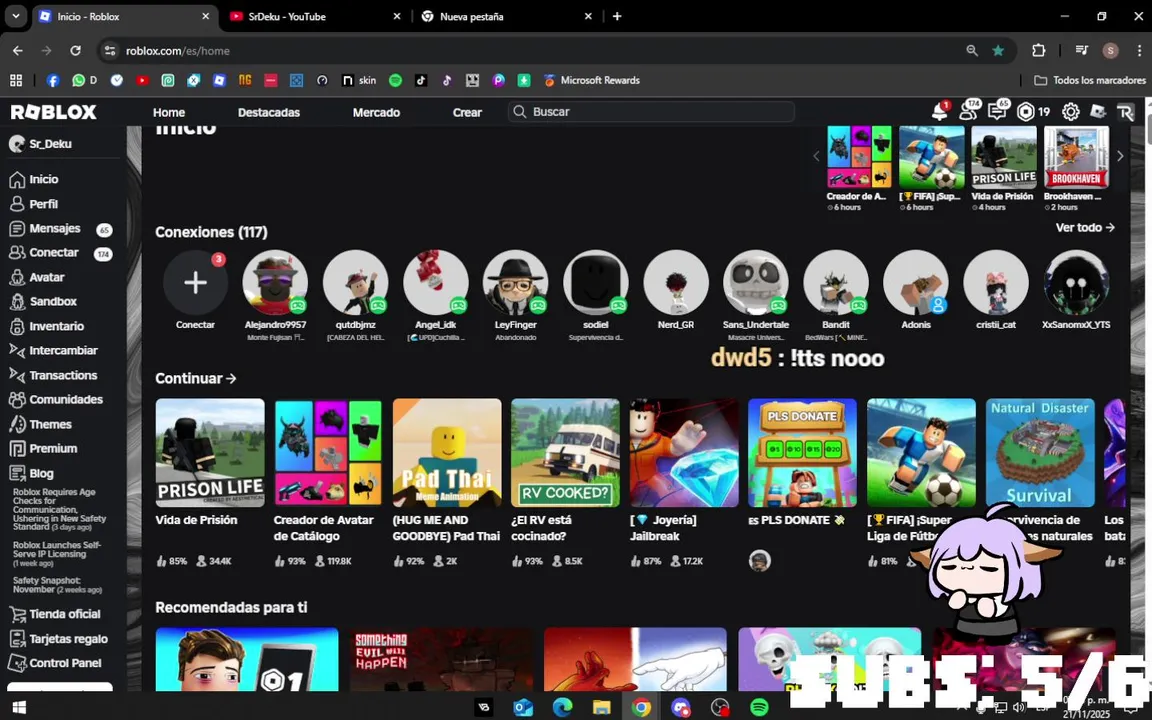
Task: Open LeyFinger connection avatar
Action: [516, 282]
